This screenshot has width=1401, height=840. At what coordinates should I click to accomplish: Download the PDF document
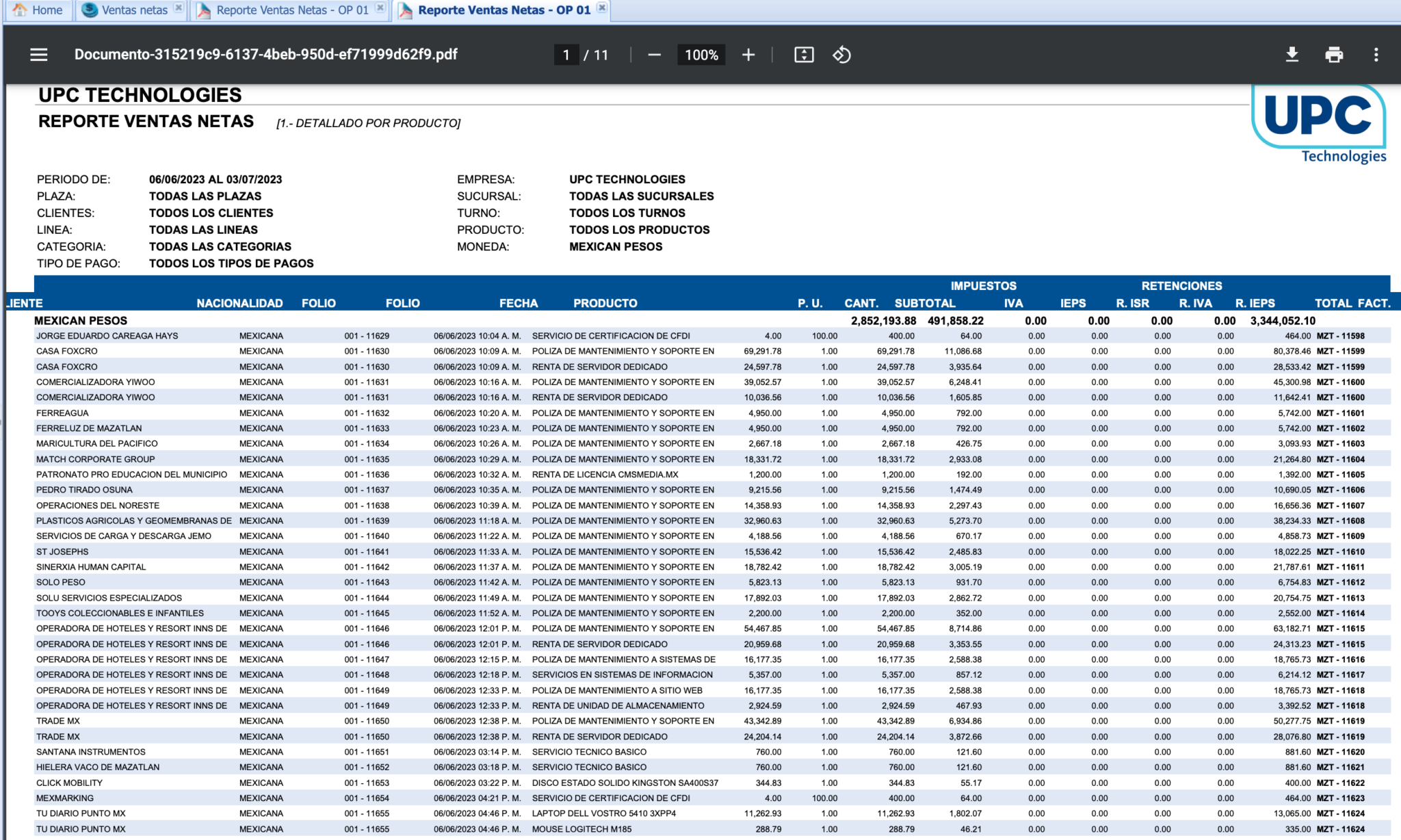[1292, 55]
